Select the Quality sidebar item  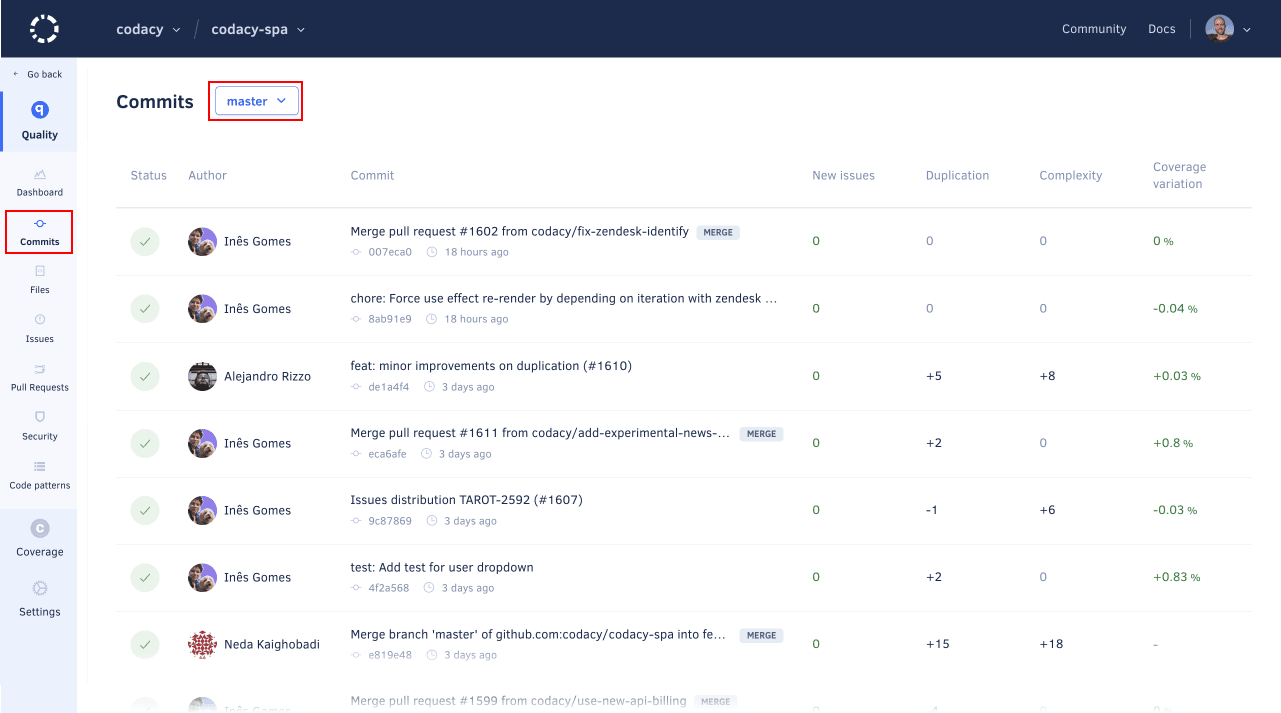[39, 120]
